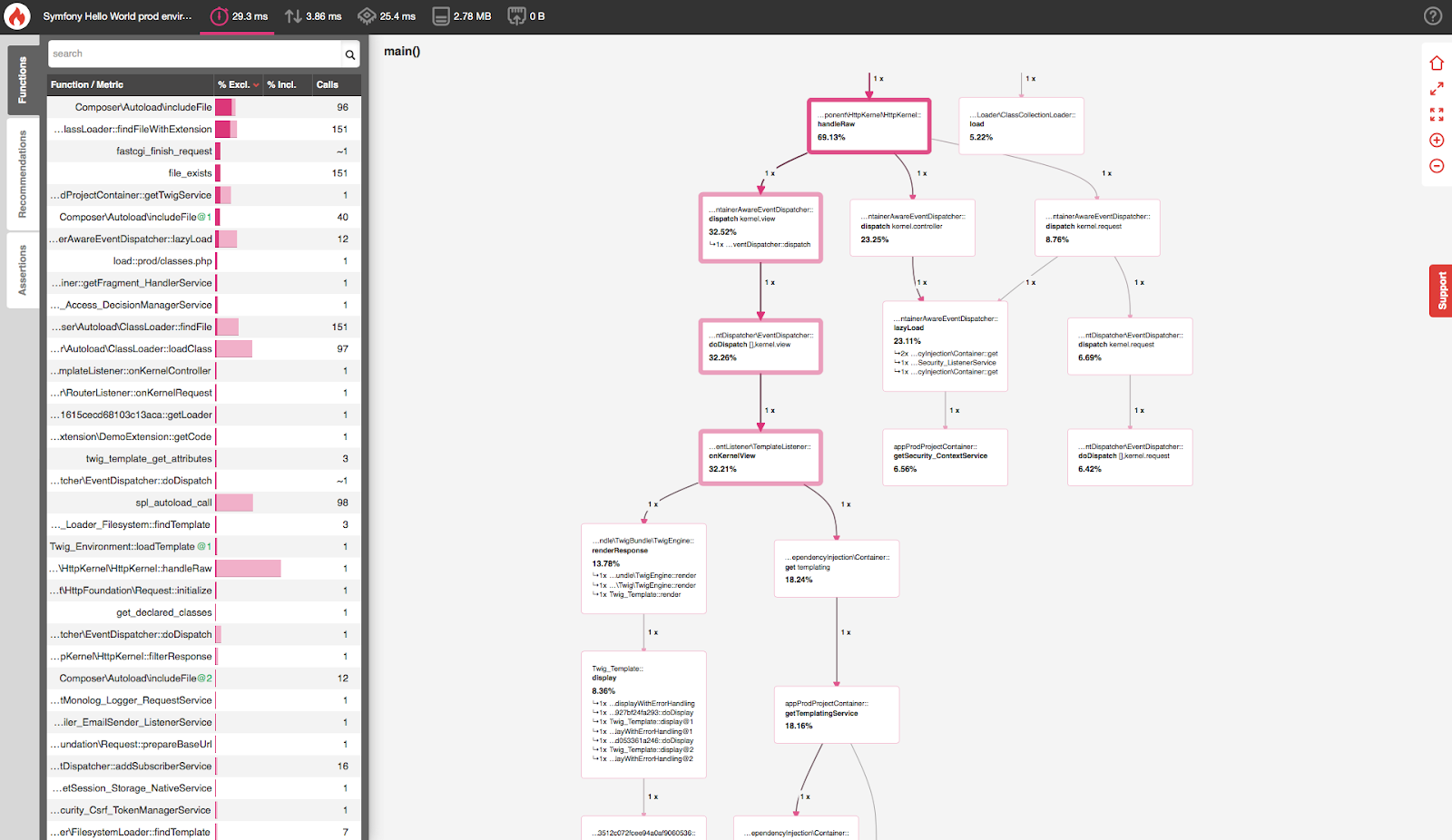The width and height of the screenshot is (1452, 840).
Task: Select the Request::prepareBaseUrl row
Action: click(x=204, y=744)
